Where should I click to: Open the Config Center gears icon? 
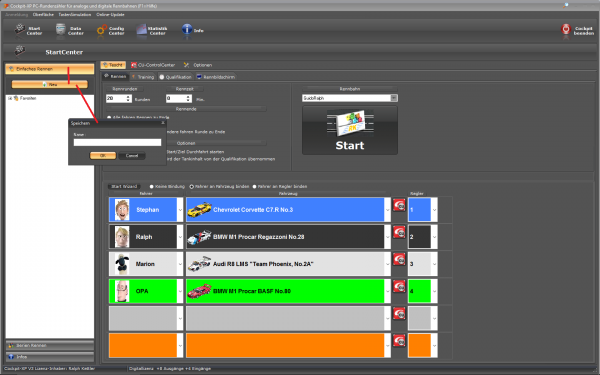coord(102,30)
